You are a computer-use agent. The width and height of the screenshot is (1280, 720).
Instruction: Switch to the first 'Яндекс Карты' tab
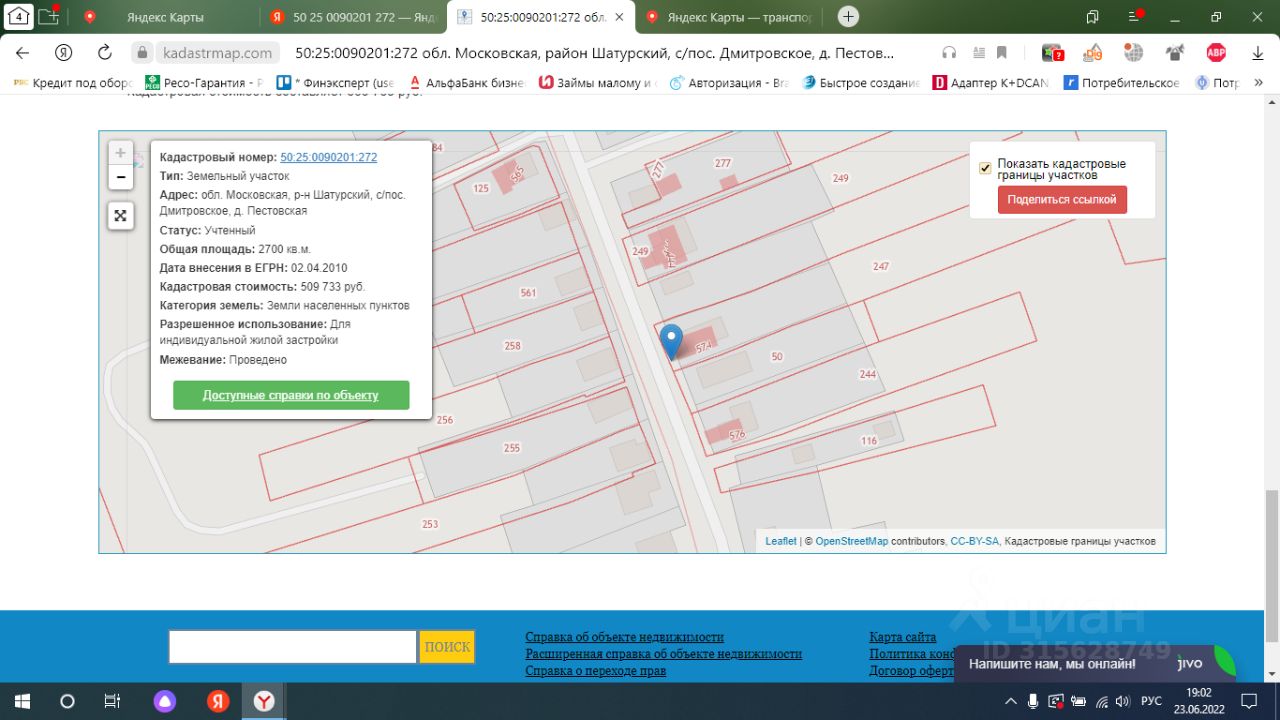(165, 17)
